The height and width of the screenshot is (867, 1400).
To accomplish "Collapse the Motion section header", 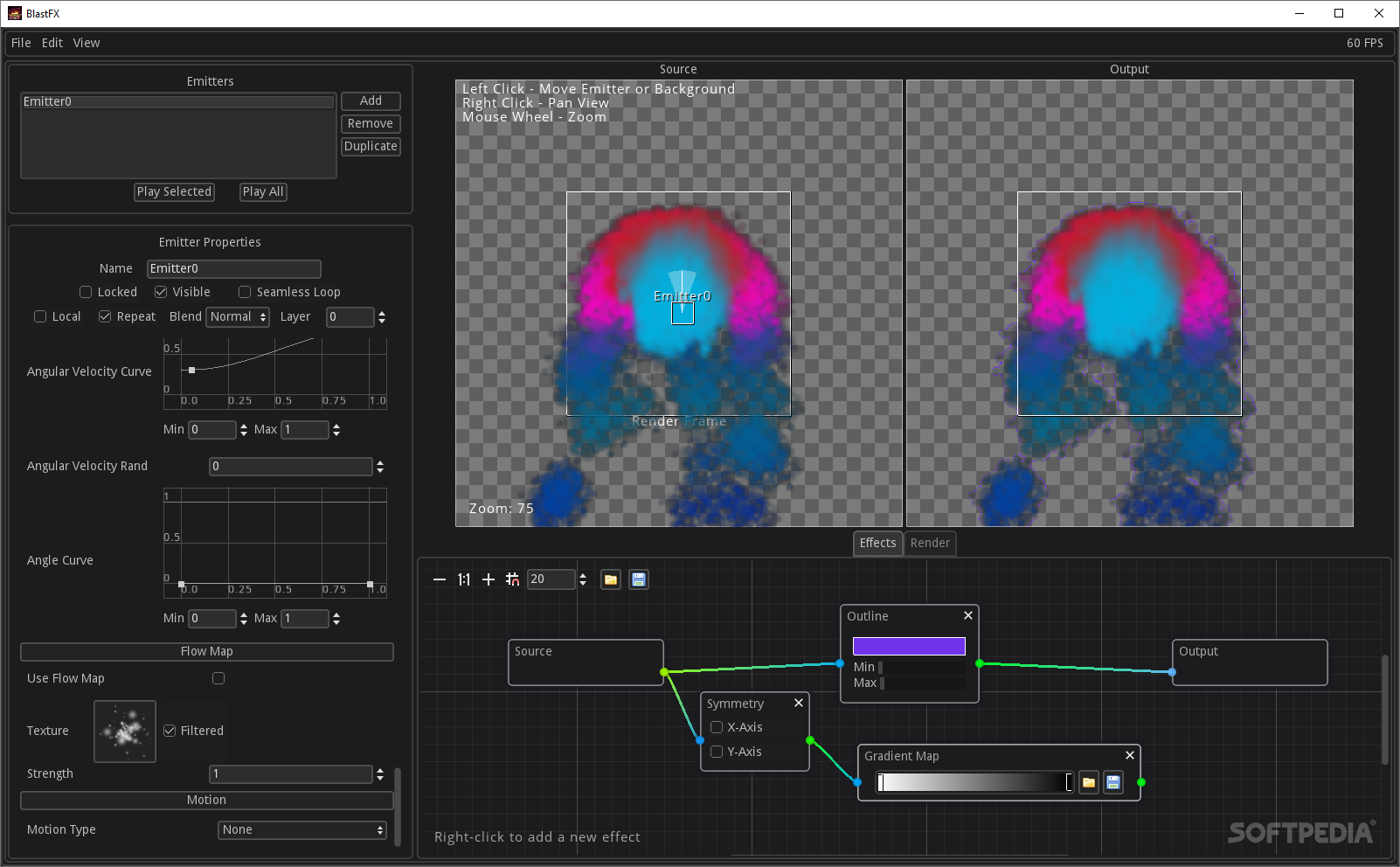I will [x=207, y=801].
